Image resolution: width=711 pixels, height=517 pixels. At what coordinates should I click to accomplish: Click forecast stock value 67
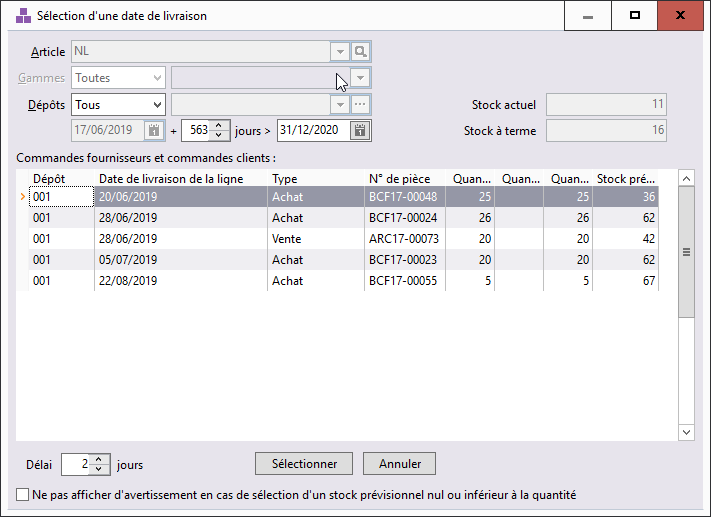(x=626, y=280)
